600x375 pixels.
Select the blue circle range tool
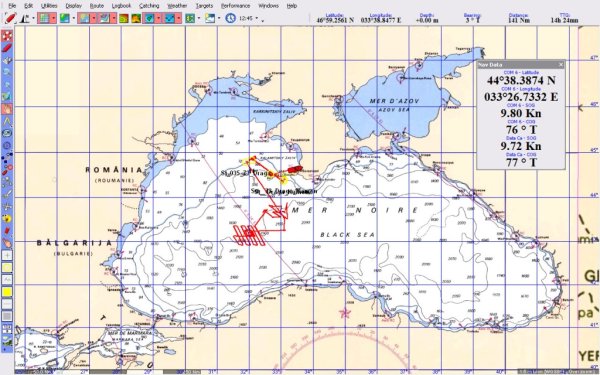7,146
